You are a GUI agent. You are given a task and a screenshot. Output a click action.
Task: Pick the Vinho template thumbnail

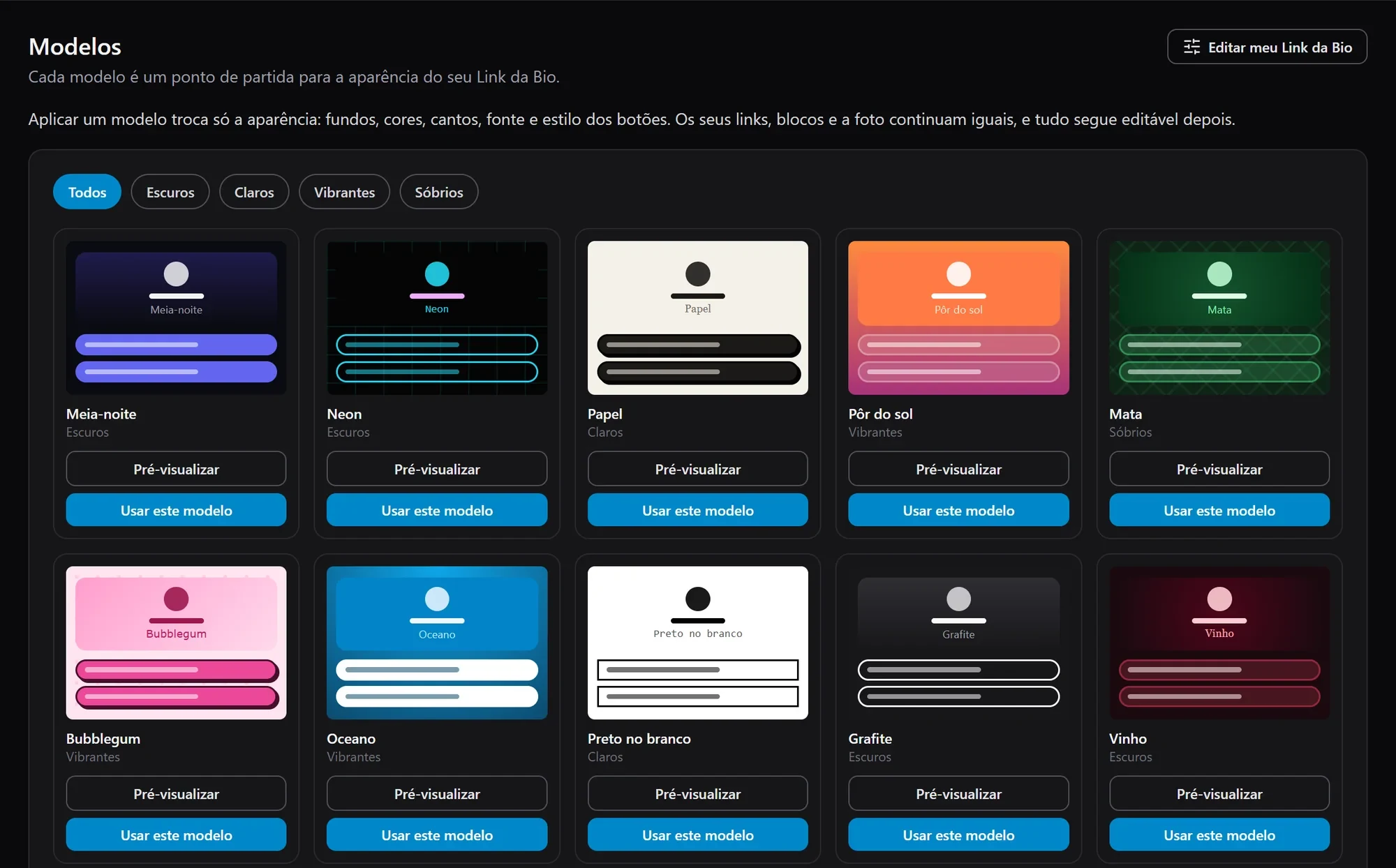[1219, 643]
